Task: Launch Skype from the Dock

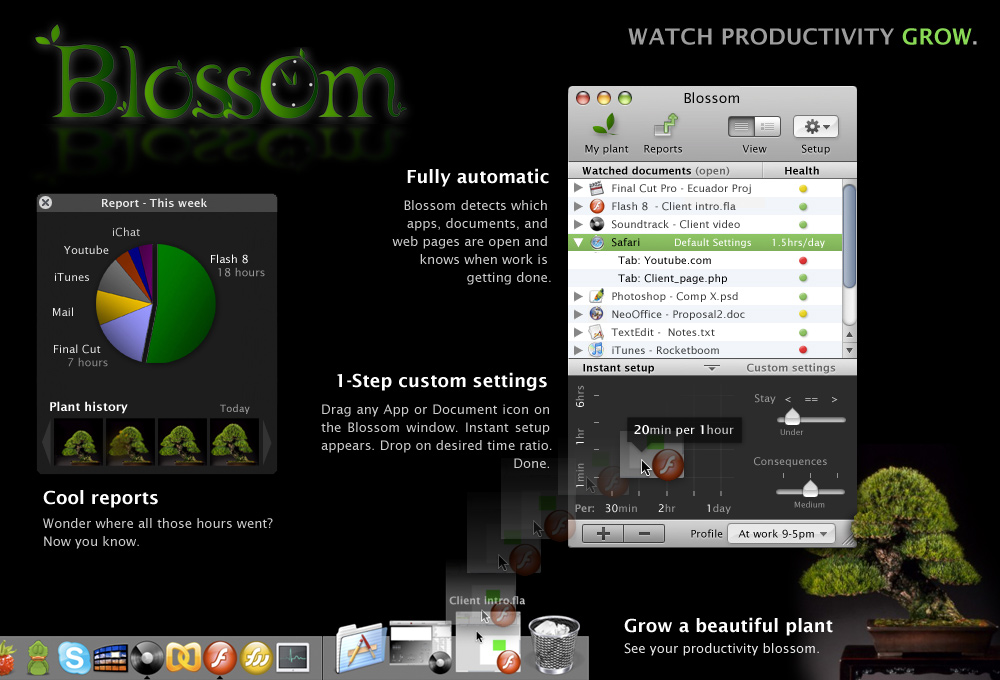Action: pos(74,657)
